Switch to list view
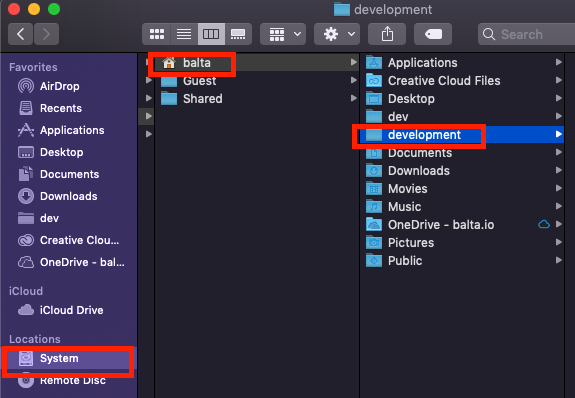The image size is (575, 398). 184,34
